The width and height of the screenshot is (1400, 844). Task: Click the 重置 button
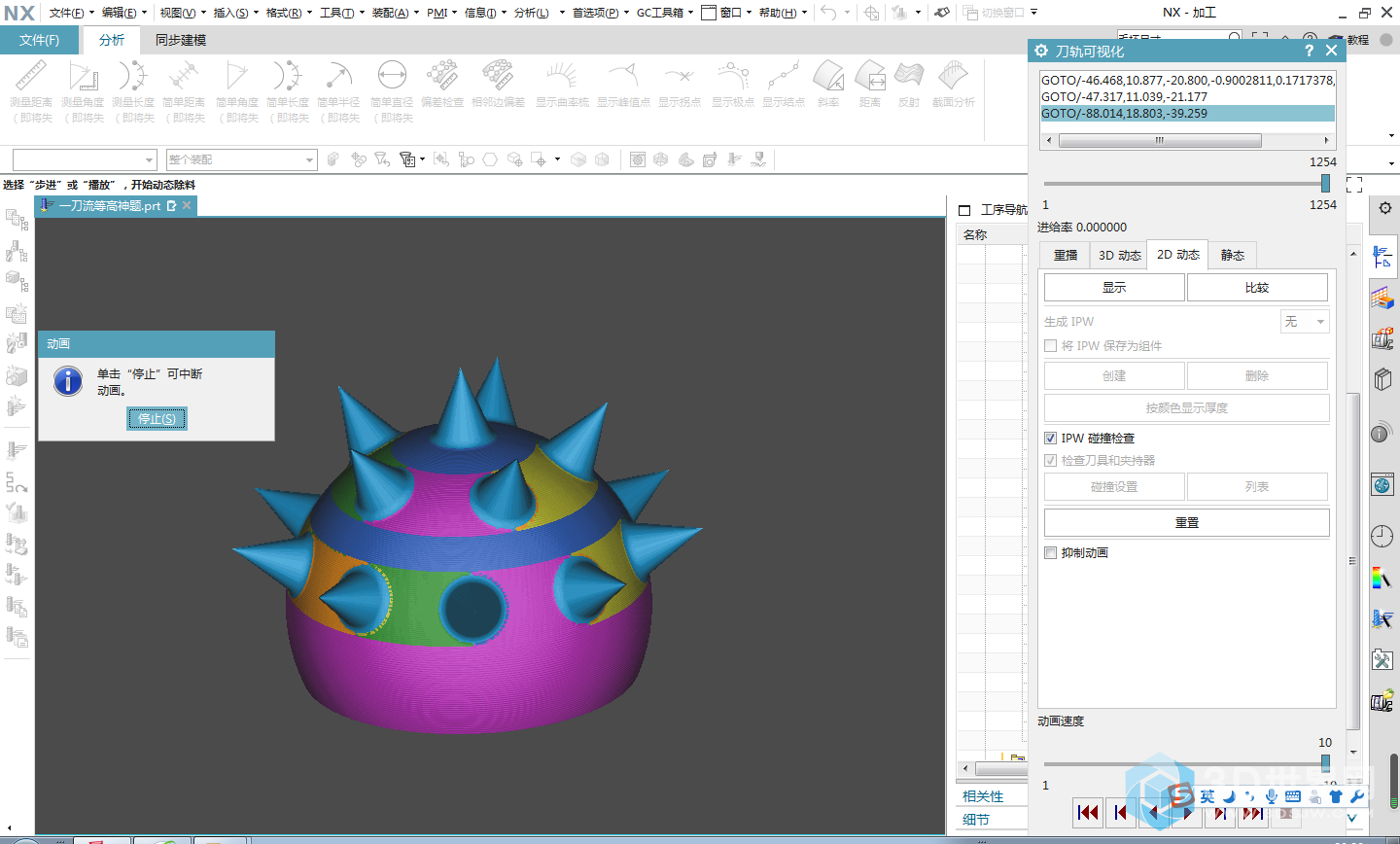pos(1186,523)
